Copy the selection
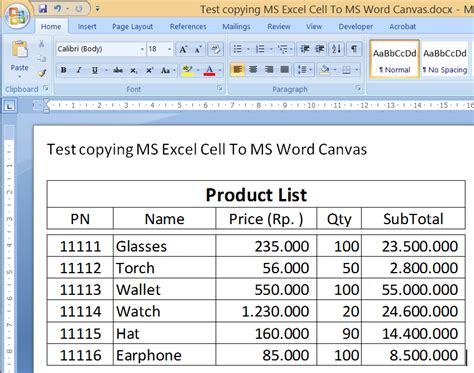Screen dimensions: 474x373 (x=41, y=59)
